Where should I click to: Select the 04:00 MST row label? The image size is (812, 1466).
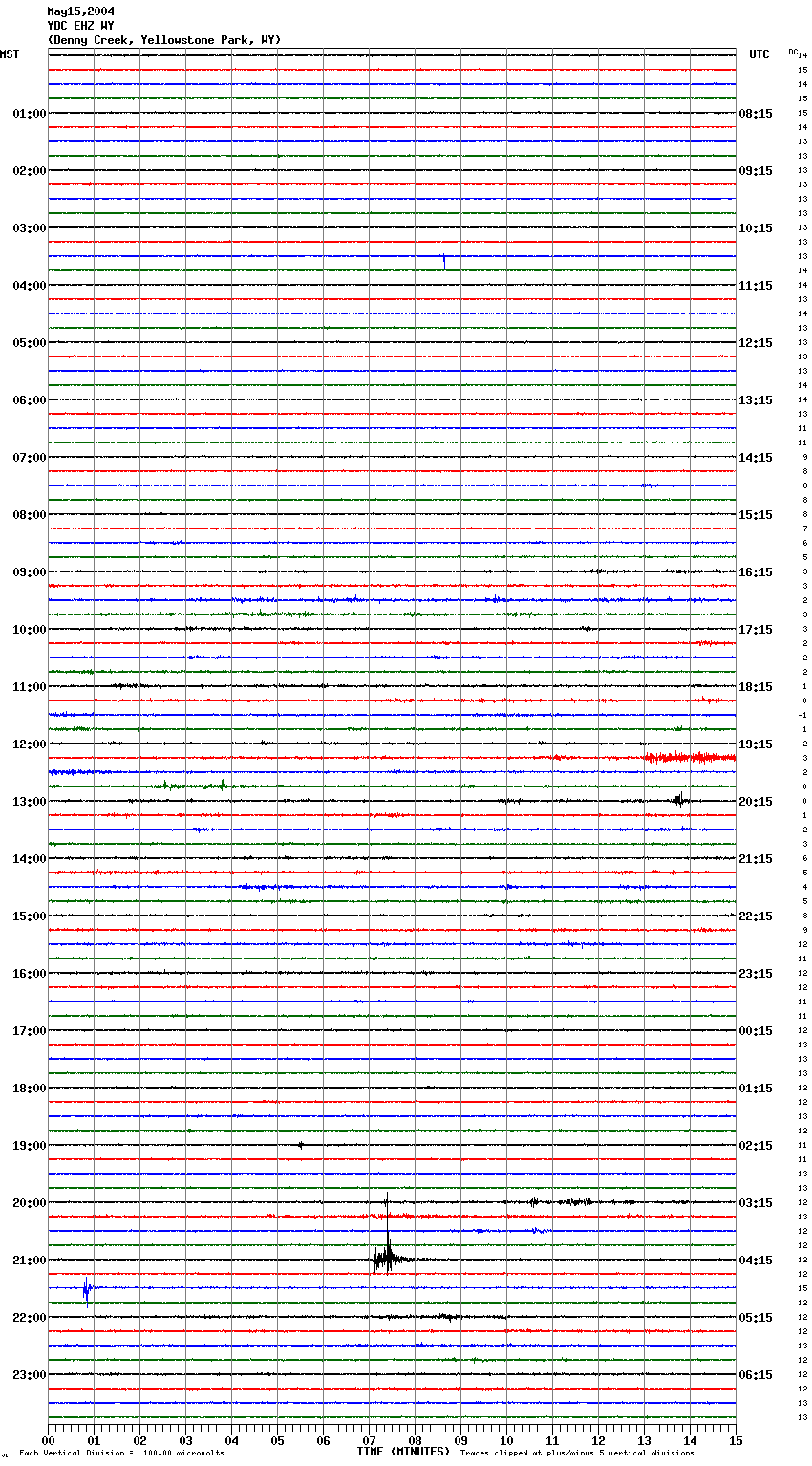(x=29, y=286)
